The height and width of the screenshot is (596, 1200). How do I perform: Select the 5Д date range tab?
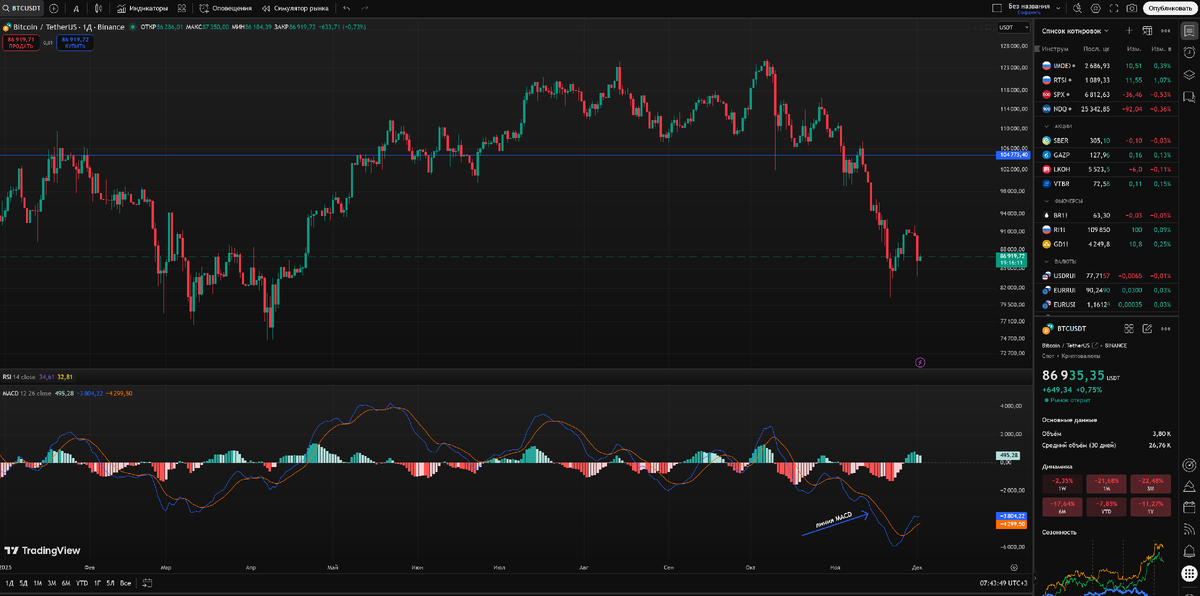click(24, 583)
